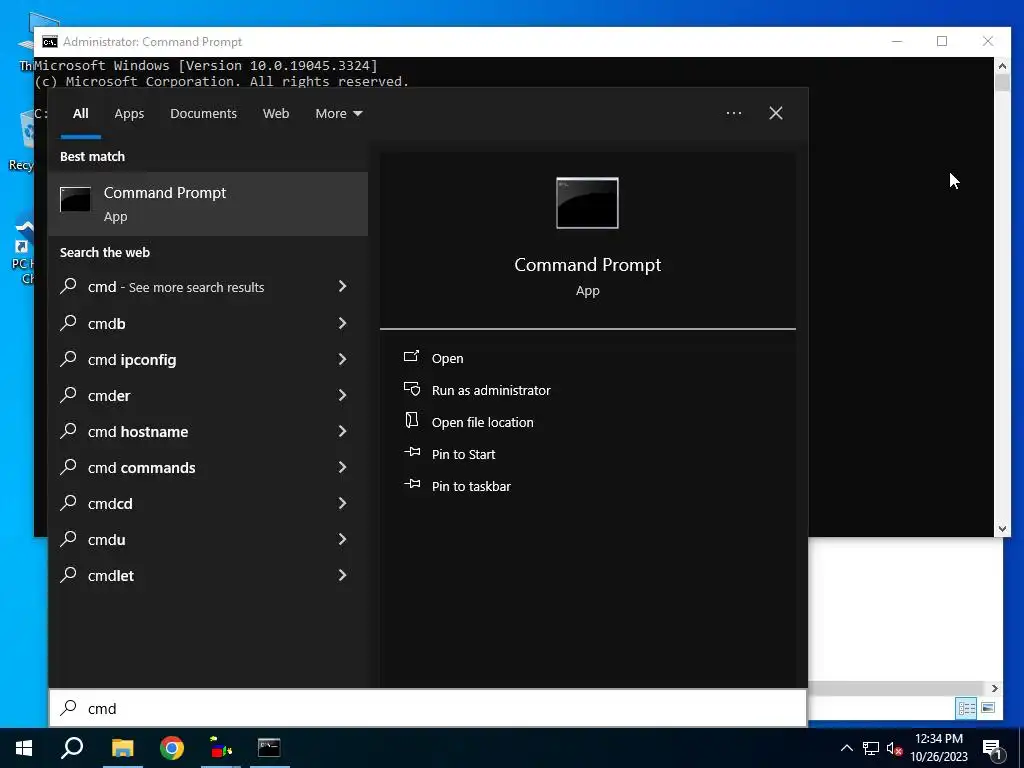This screenshot has width=1024, height=768.
Task: Expand arrow beside cmd commands suggestion
Action: tap(342, 466)
